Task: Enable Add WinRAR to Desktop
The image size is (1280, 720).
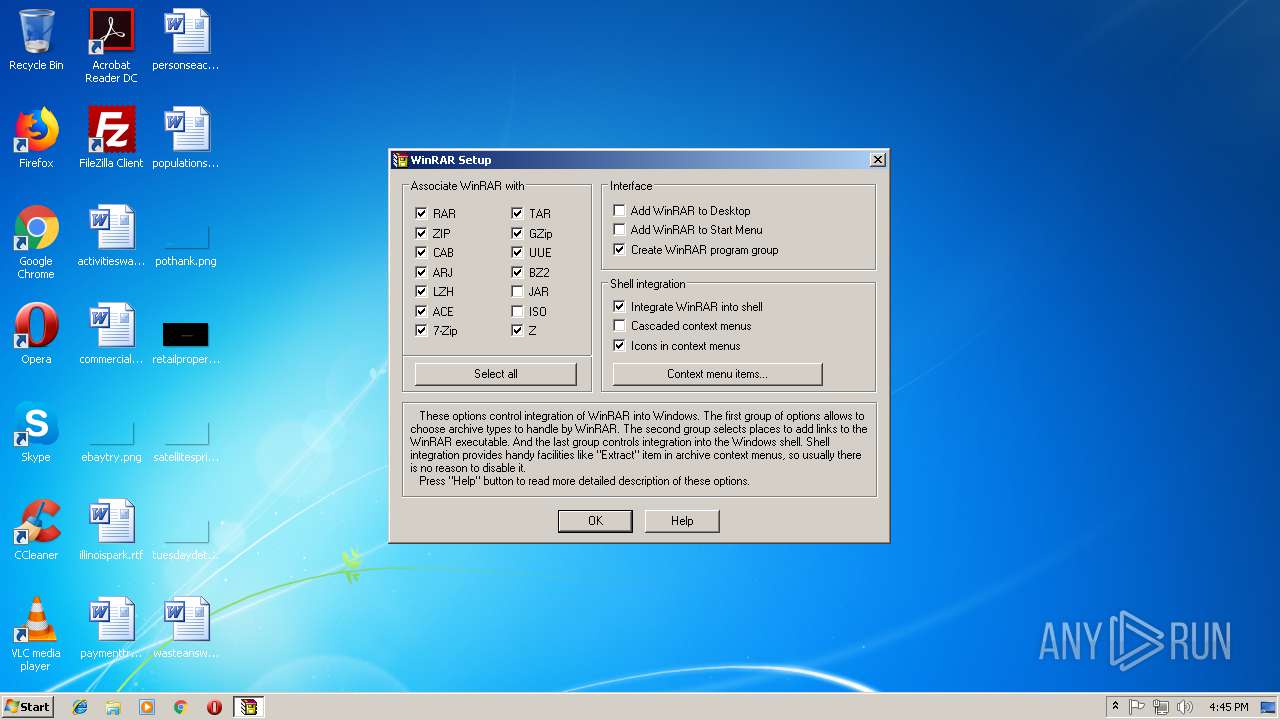Action: click(619, 210)
